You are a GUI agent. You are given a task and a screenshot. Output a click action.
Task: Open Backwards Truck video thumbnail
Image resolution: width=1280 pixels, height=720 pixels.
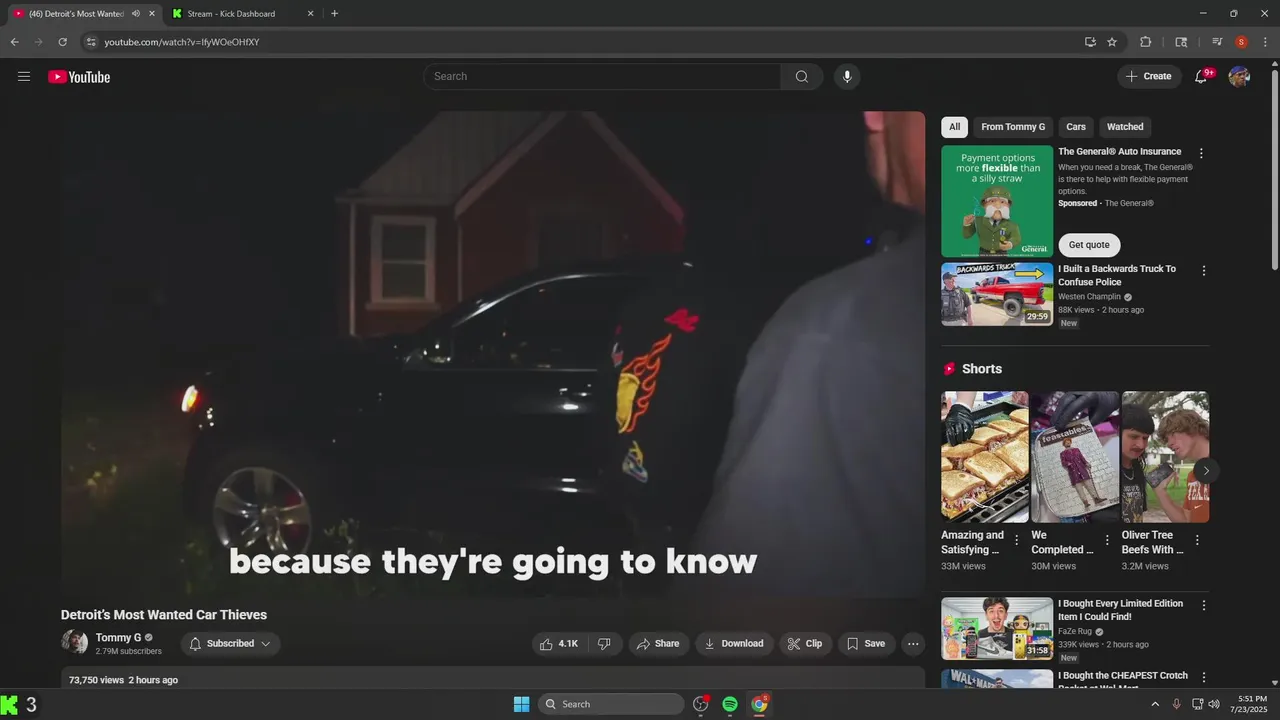tap(997, 294)
